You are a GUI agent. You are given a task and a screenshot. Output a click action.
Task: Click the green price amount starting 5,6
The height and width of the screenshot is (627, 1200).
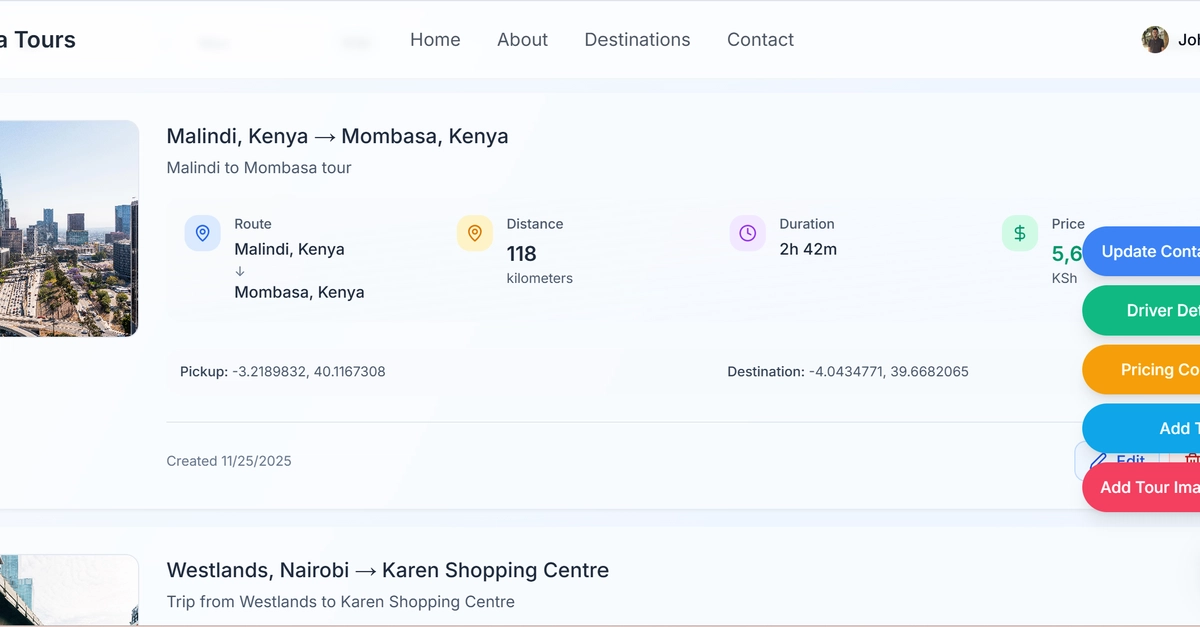[x=1067, y=254]
